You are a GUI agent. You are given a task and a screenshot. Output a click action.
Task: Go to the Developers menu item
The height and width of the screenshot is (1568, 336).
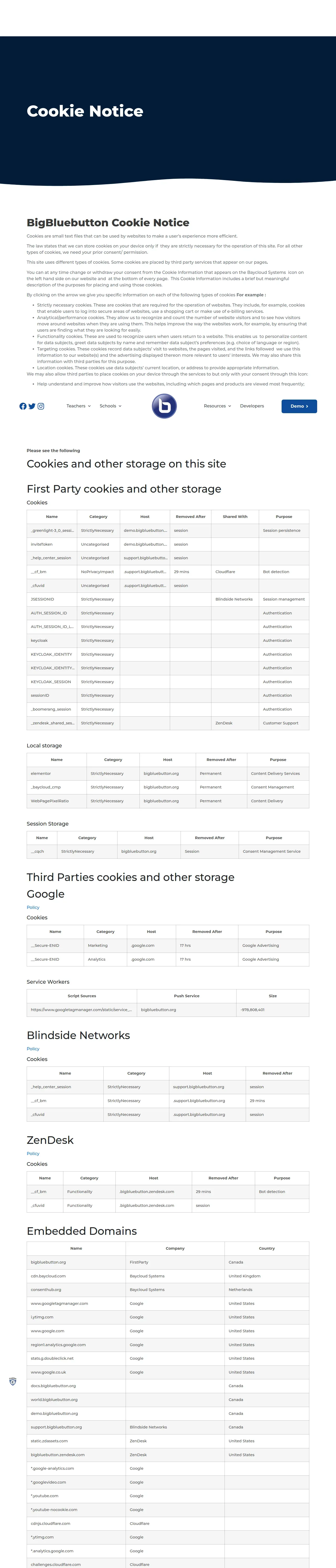(x=252, y=406)
